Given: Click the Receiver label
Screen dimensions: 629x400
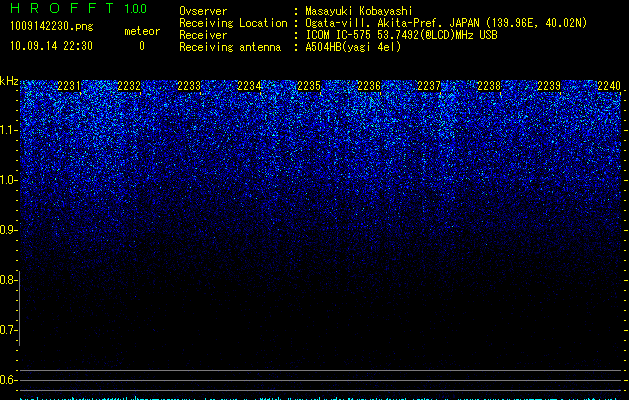Looking at the screenshot, I should (x=203, y=35).
